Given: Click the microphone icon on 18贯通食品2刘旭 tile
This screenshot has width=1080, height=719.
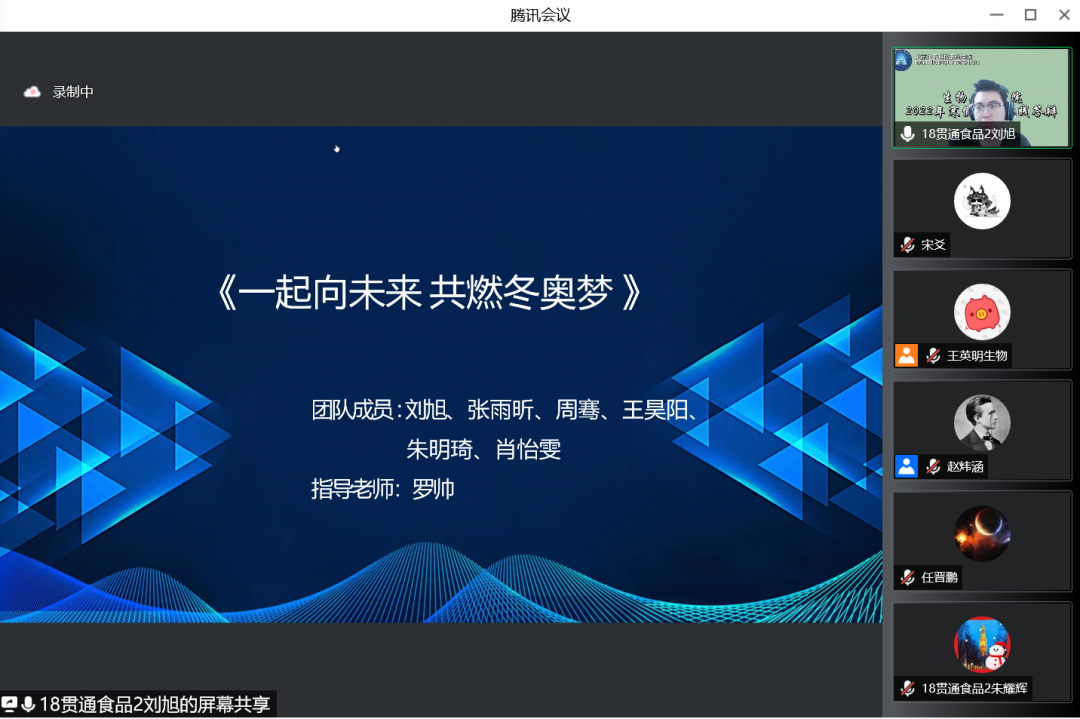Looking at the screenshot, I should coord(907,134).
